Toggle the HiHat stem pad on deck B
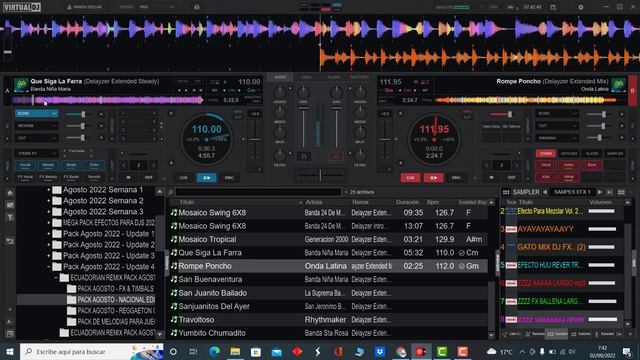The image size is (640, 360). [x=569, y=177]
